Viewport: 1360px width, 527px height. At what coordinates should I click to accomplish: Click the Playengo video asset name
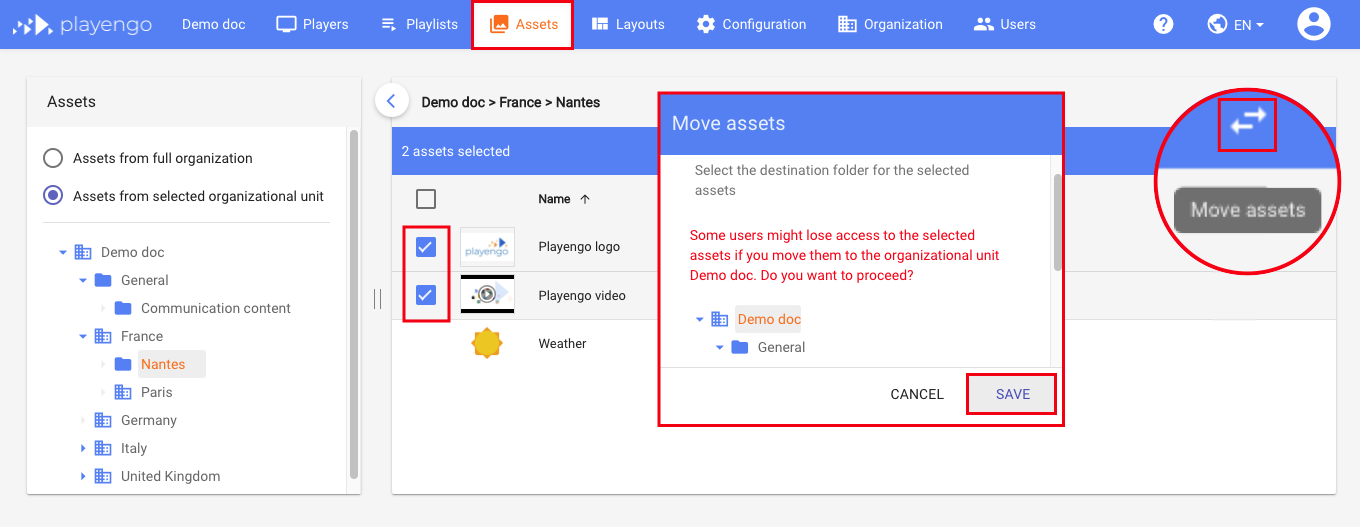coord(582,295)
